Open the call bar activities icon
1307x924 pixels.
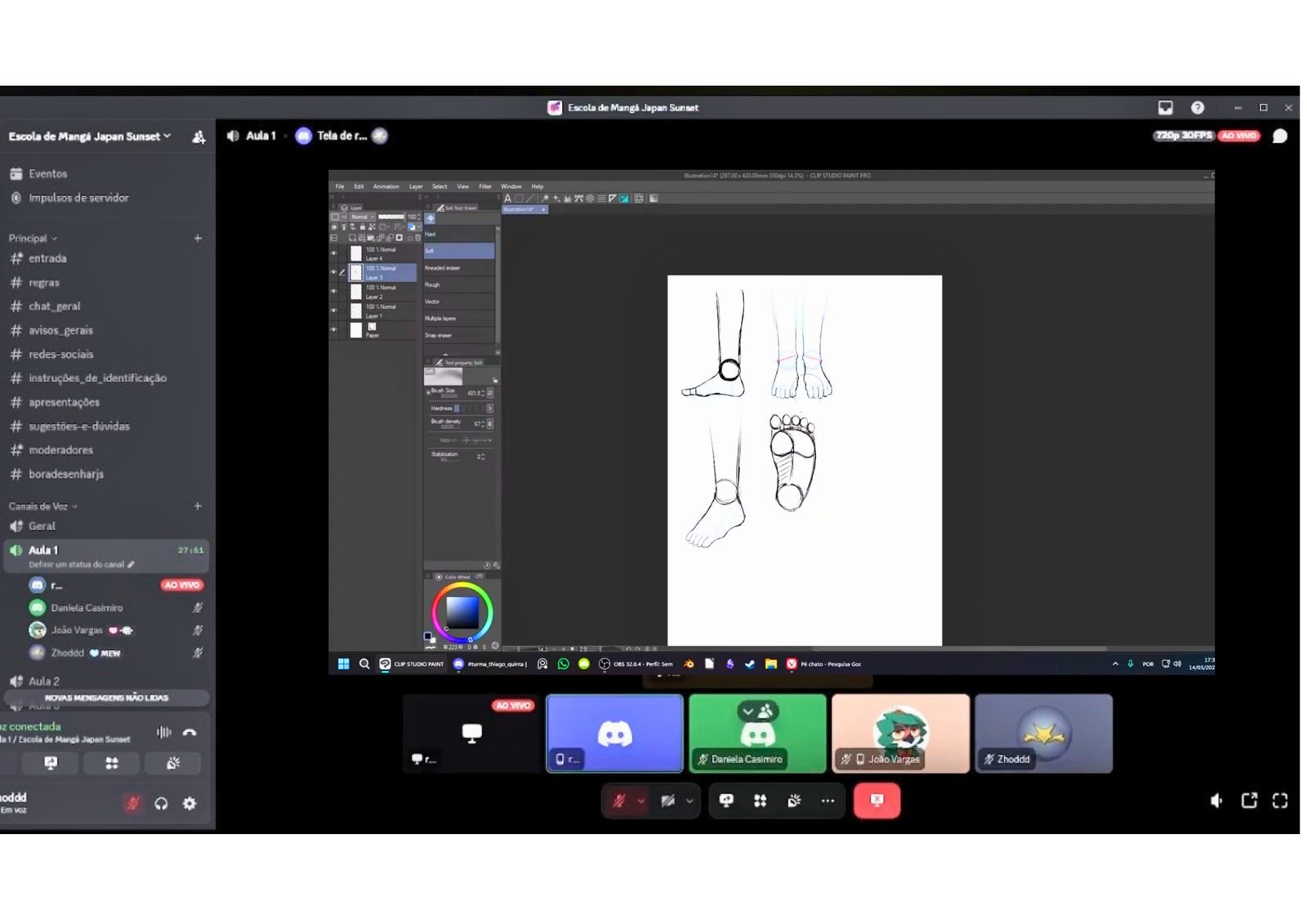click(x=761, y=801)
